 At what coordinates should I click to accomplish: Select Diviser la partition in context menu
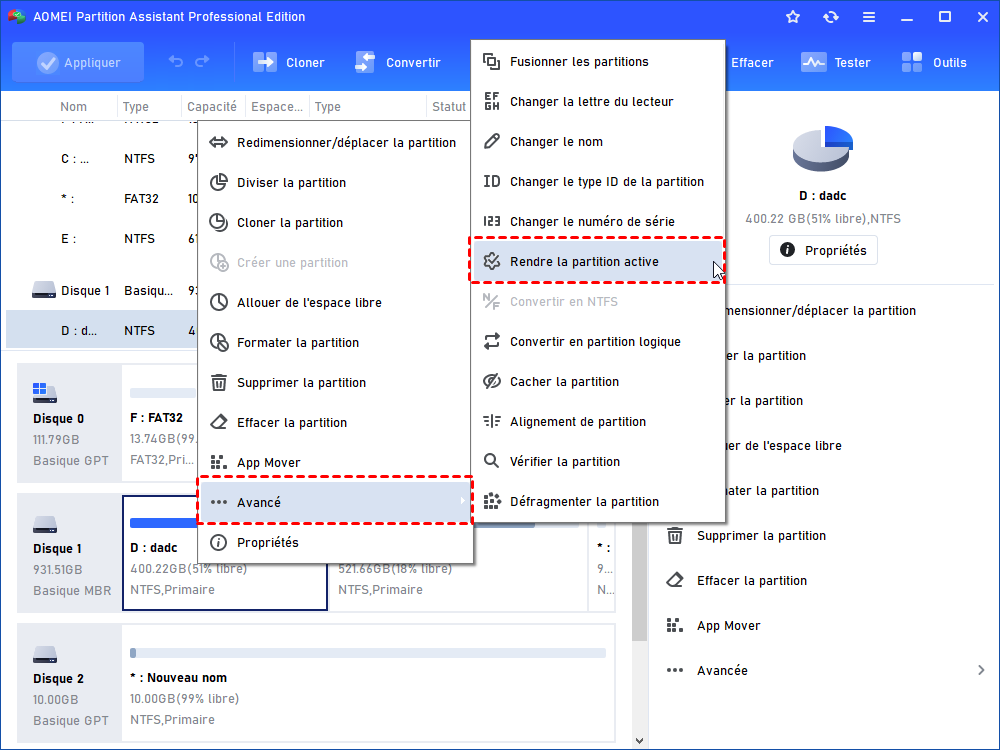point(335,183)
